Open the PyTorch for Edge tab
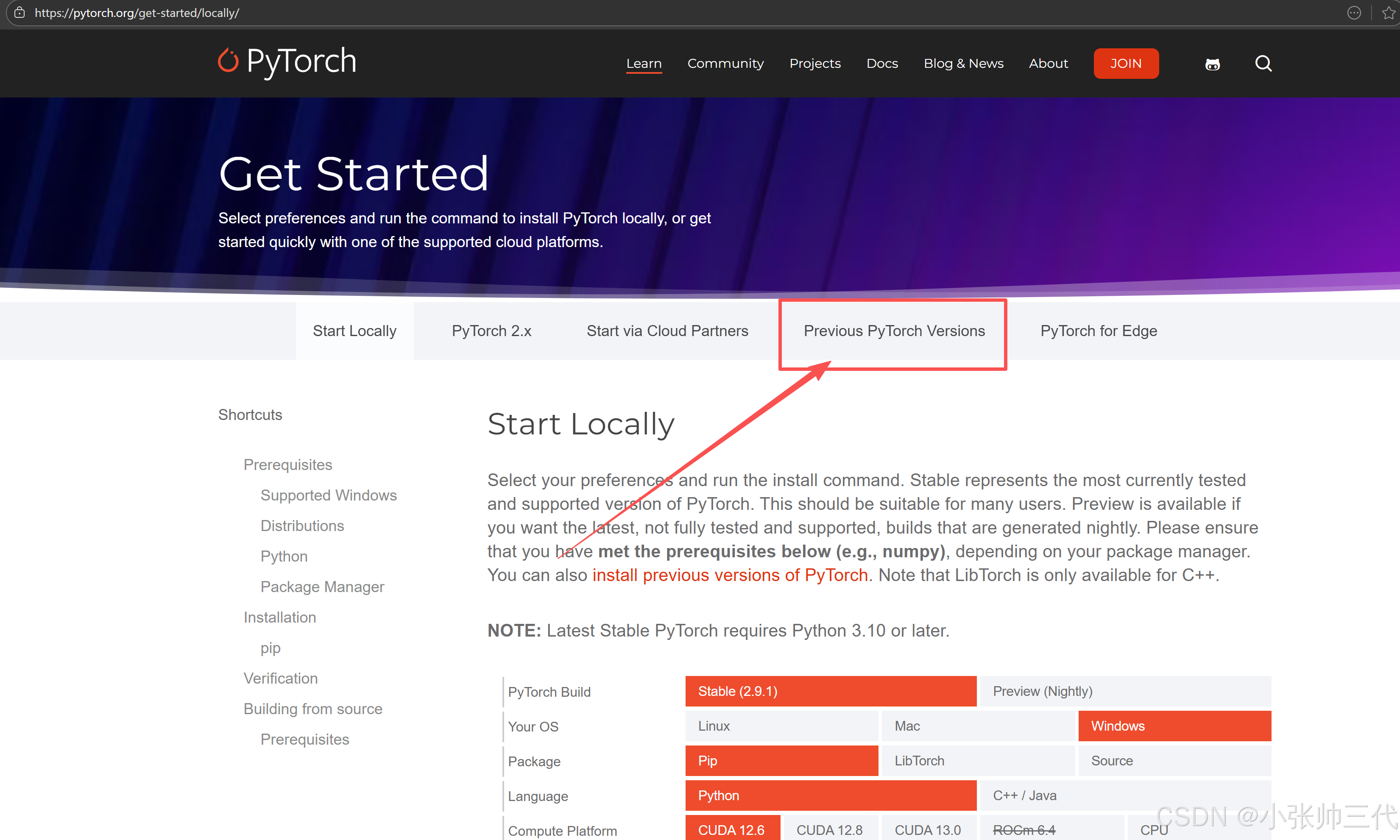Screen dimensions: 1400x840 (x=1098, y=331)
